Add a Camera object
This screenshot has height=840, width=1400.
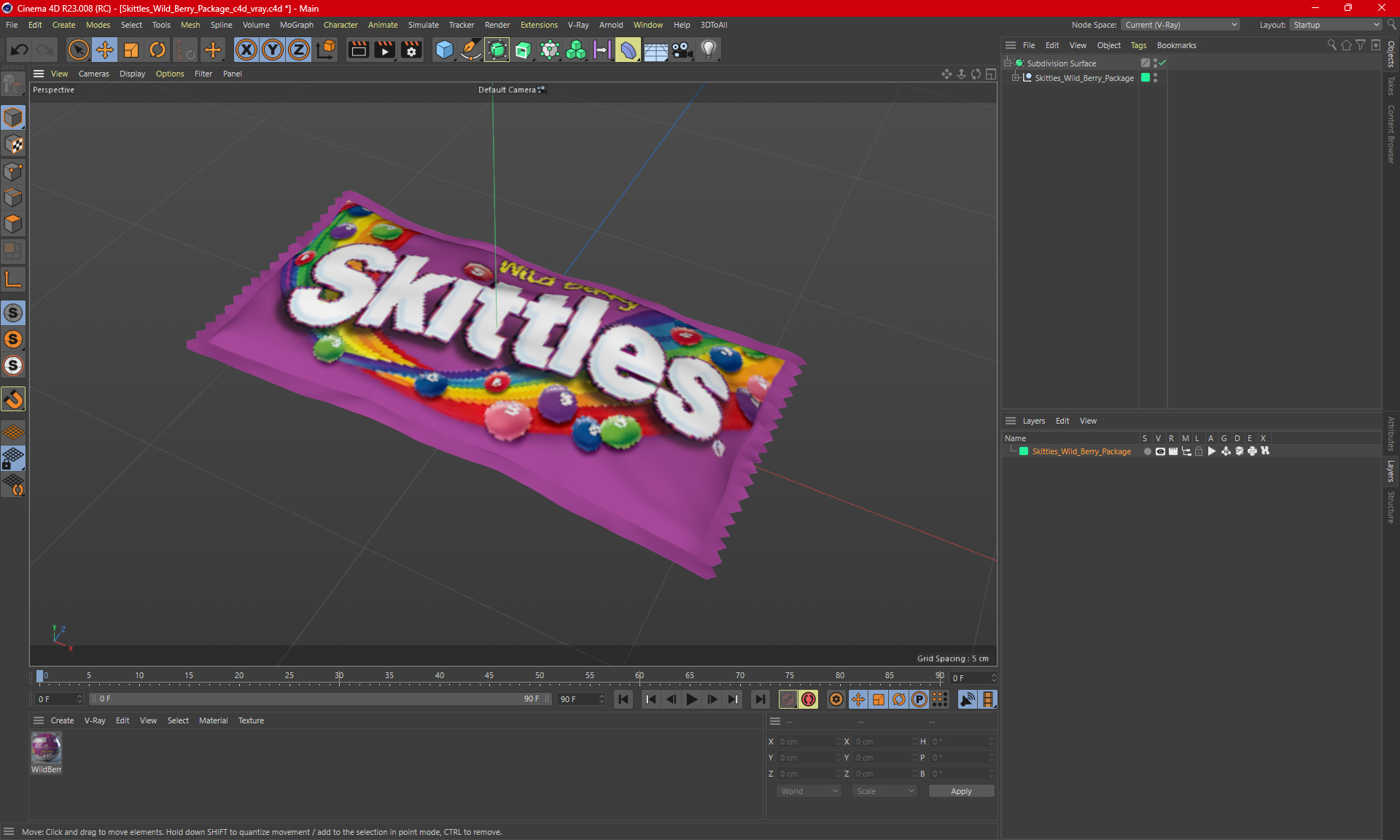click(682, 50)
